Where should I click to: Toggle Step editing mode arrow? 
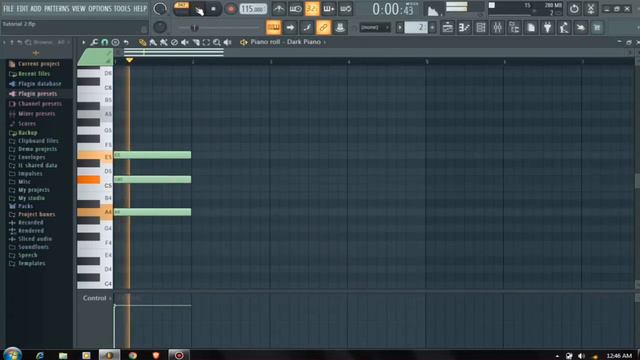[x=290, y=28]
